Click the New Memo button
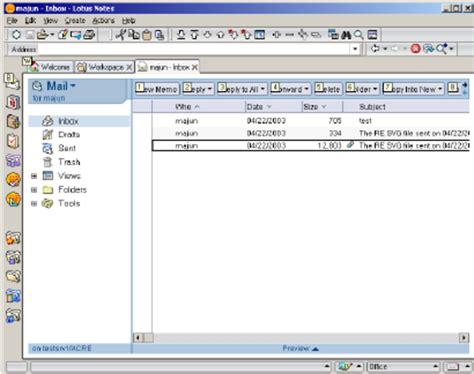This screenshot has width=474, height=374. tap(157, 89)
